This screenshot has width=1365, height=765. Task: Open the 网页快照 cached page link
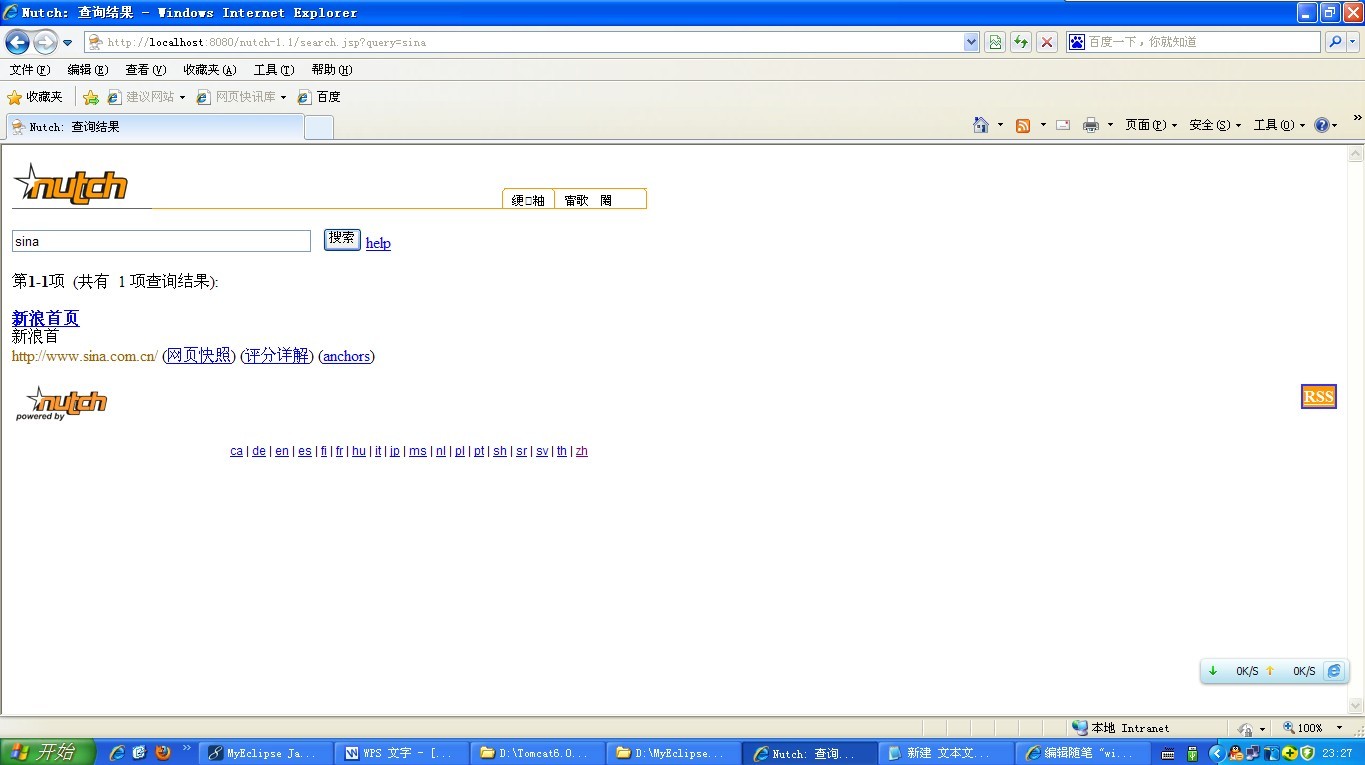tap(199, 355)
